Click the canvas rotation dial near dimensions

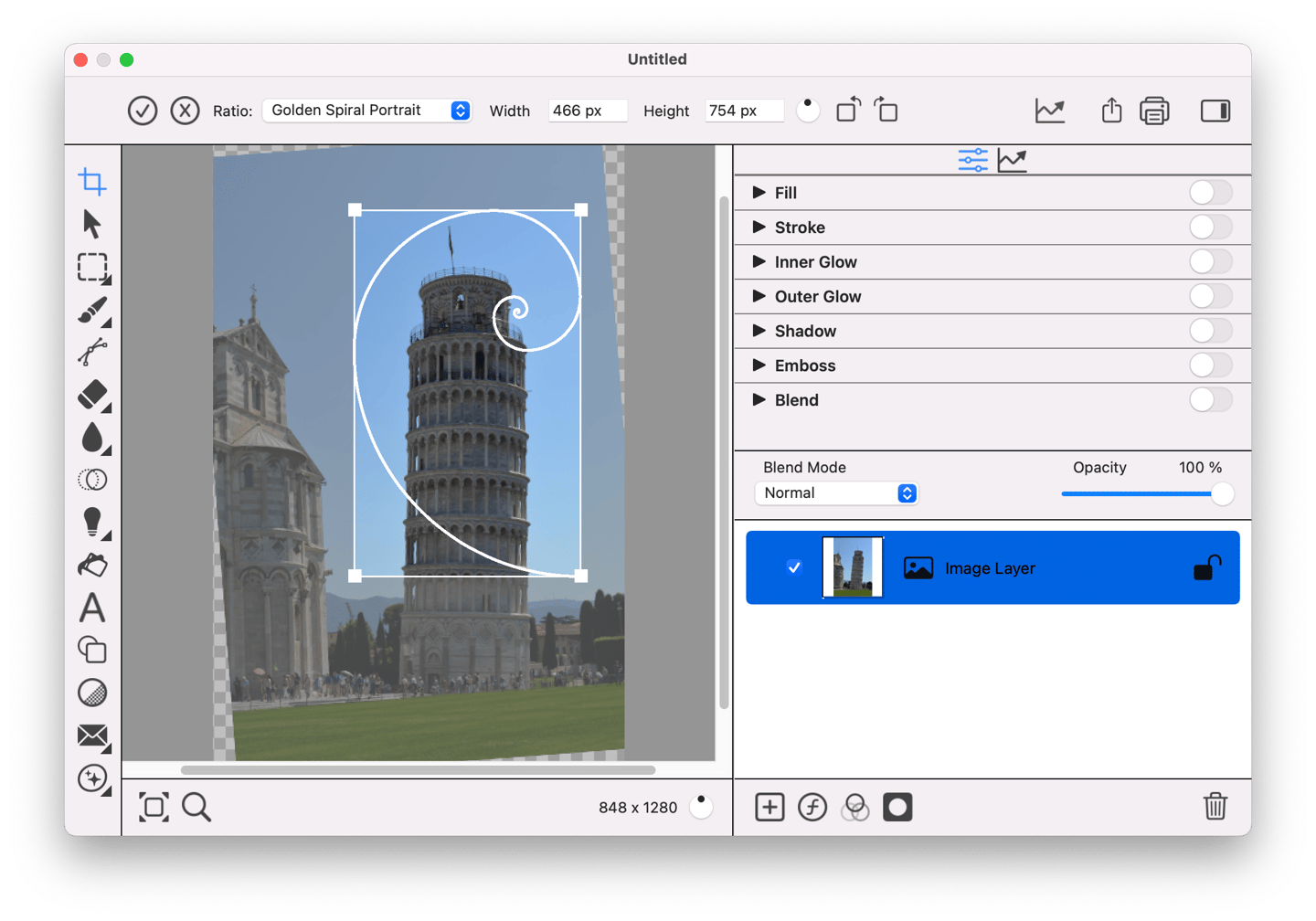pyautogui.click(x=701, y=807)
